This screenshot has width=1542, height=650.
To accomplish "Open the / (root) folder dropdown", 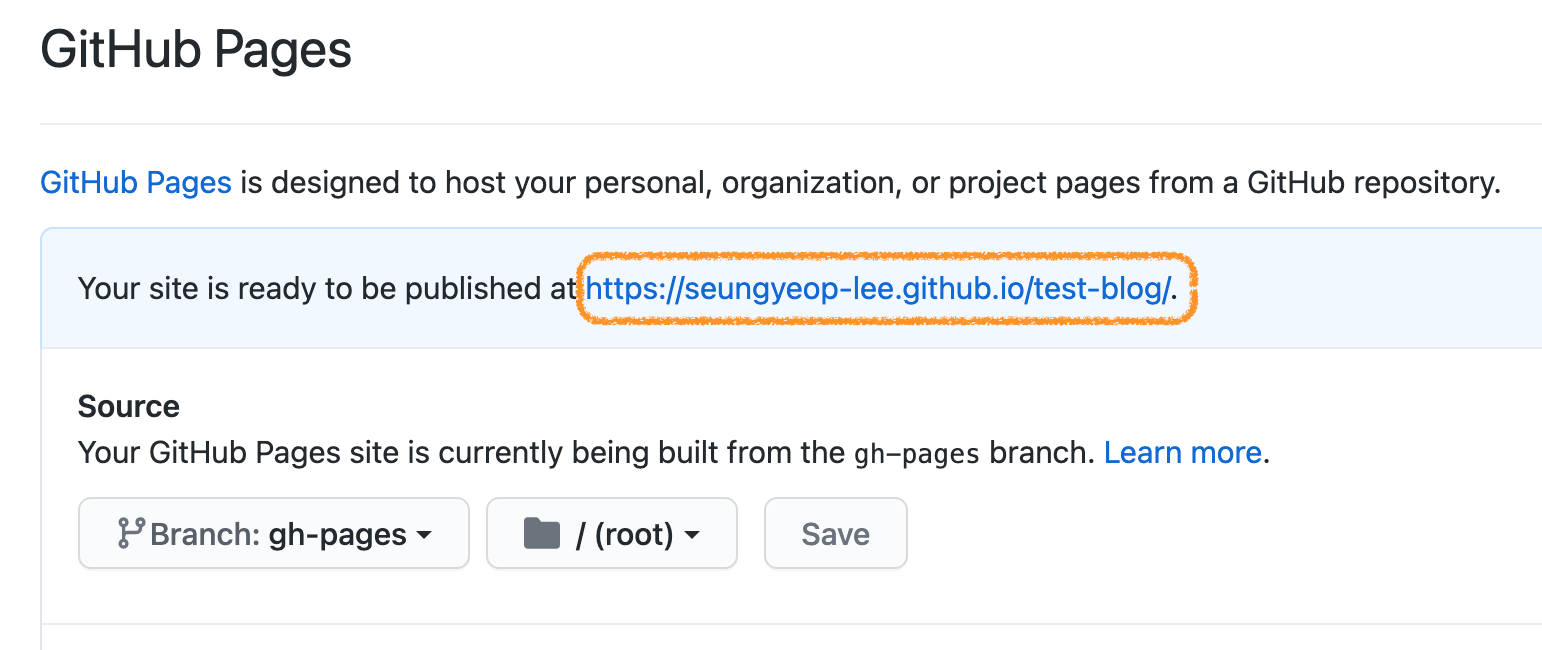I will pyautogui.click(x=611, y=534).
